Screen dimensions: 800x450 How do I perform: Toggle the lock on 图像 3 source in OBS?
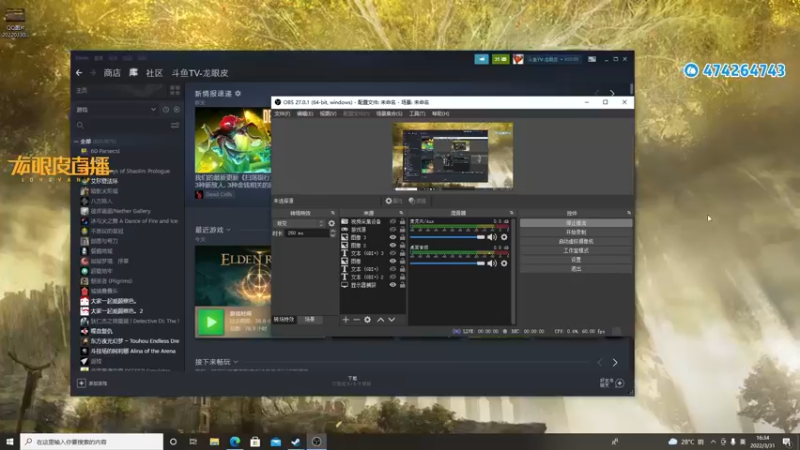(x=403, y=237)
